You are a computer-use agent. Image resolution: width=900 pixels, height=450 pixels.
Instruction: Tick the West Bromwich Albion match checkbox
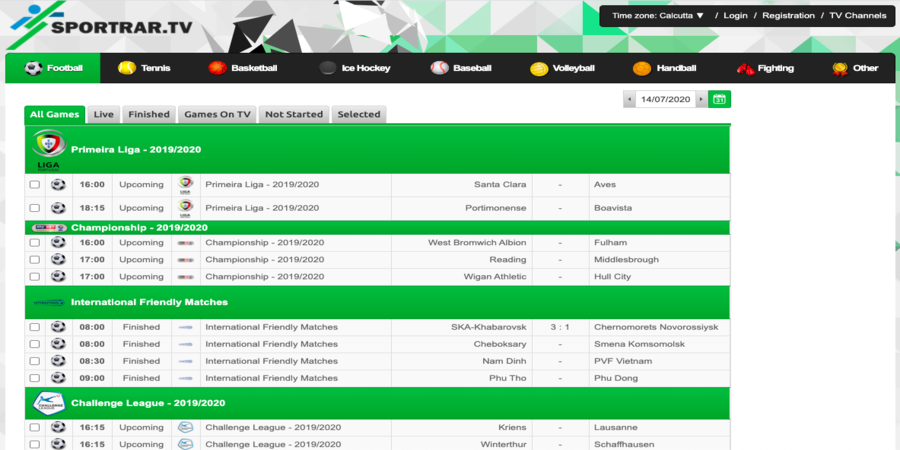click(x=35, y=243)
